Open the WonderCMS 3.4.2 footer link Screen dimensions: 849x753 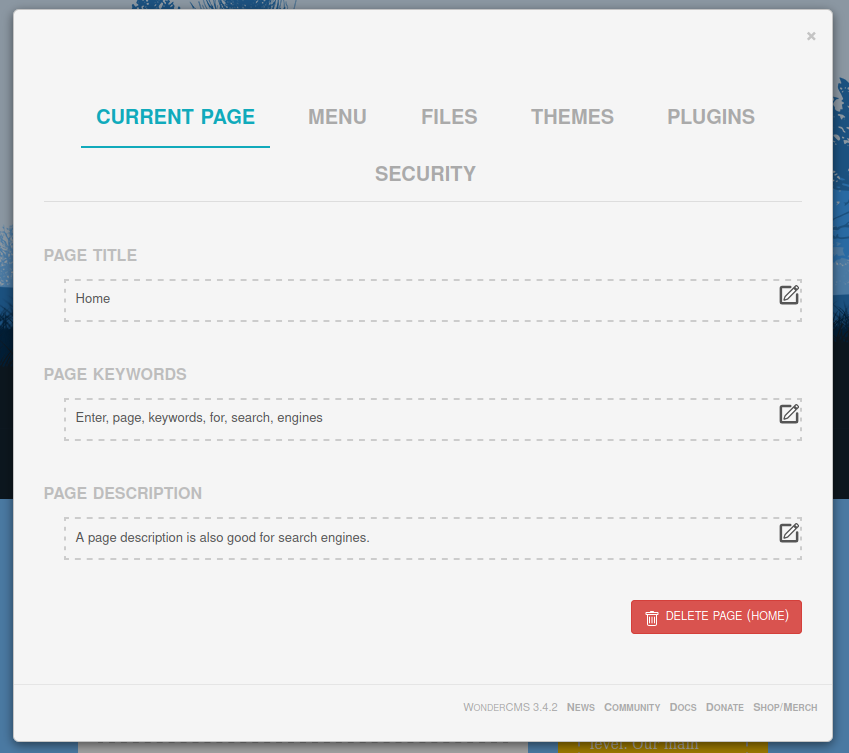(510, 707)
